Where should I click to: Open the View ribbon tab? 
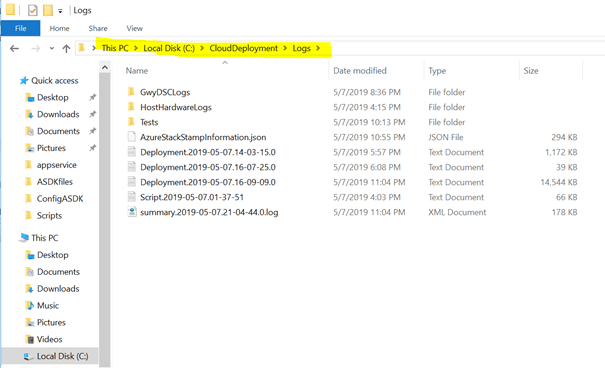coord(135,28)
